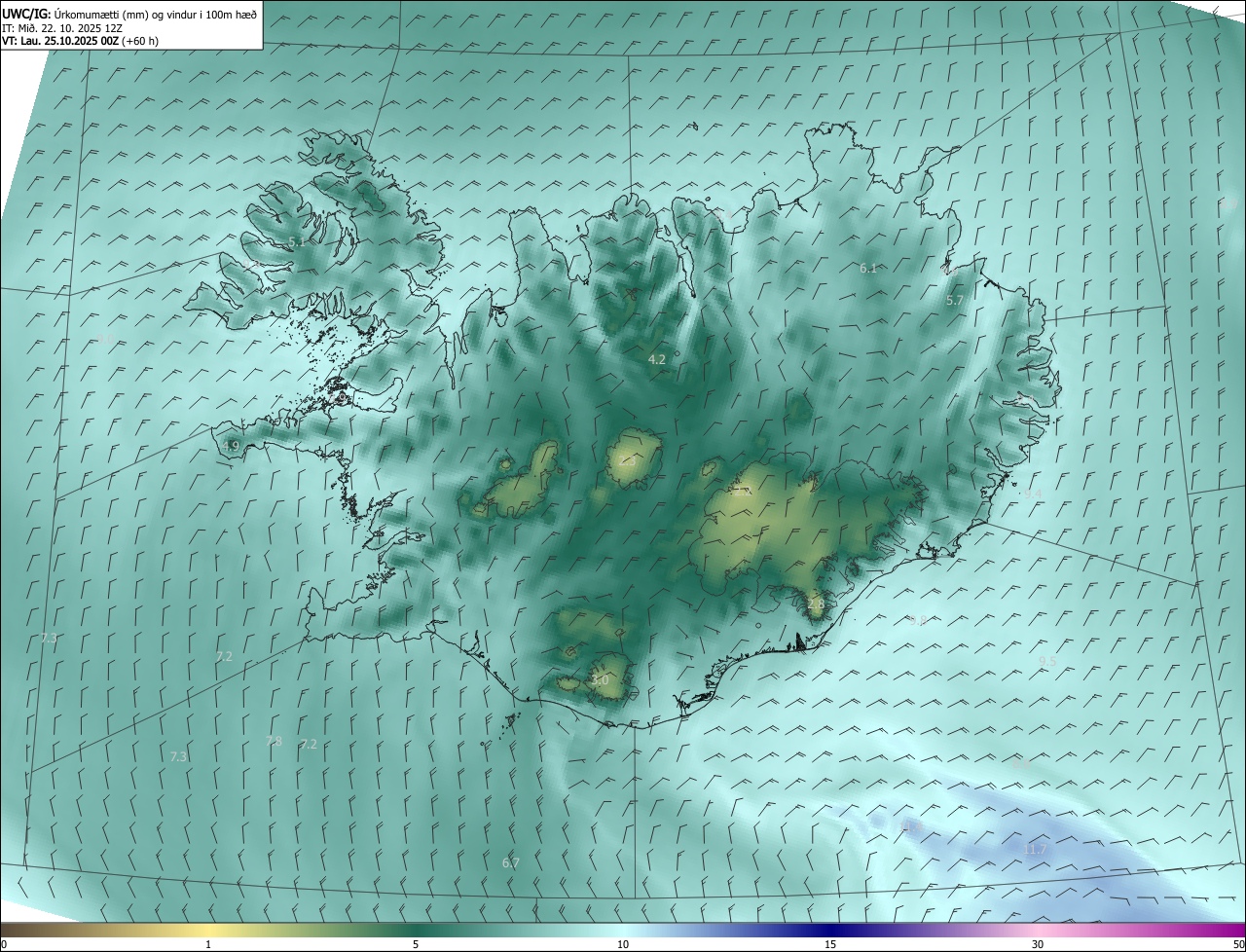Image resolution: width=1246 pixels, height=952 pixels.
Task: Click the 6.7 value south of Iceland
Action: click(511, 862)
